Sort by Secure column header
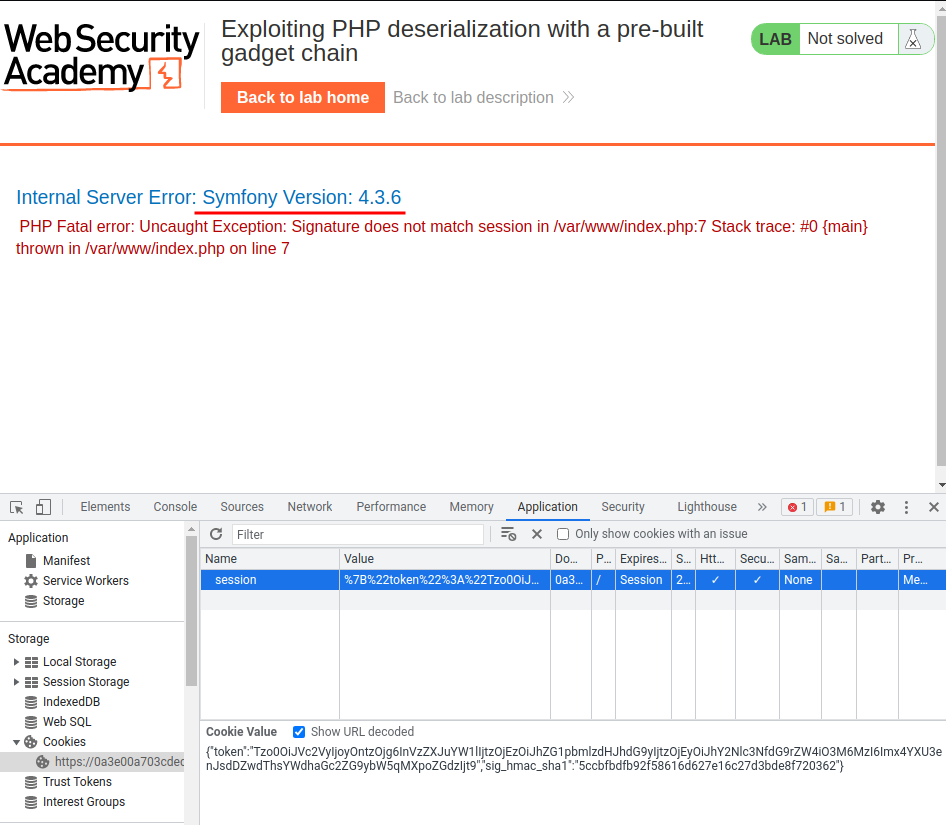Image resolution: width=946 pixels, height=825 pixels. [x=757, y=559]
